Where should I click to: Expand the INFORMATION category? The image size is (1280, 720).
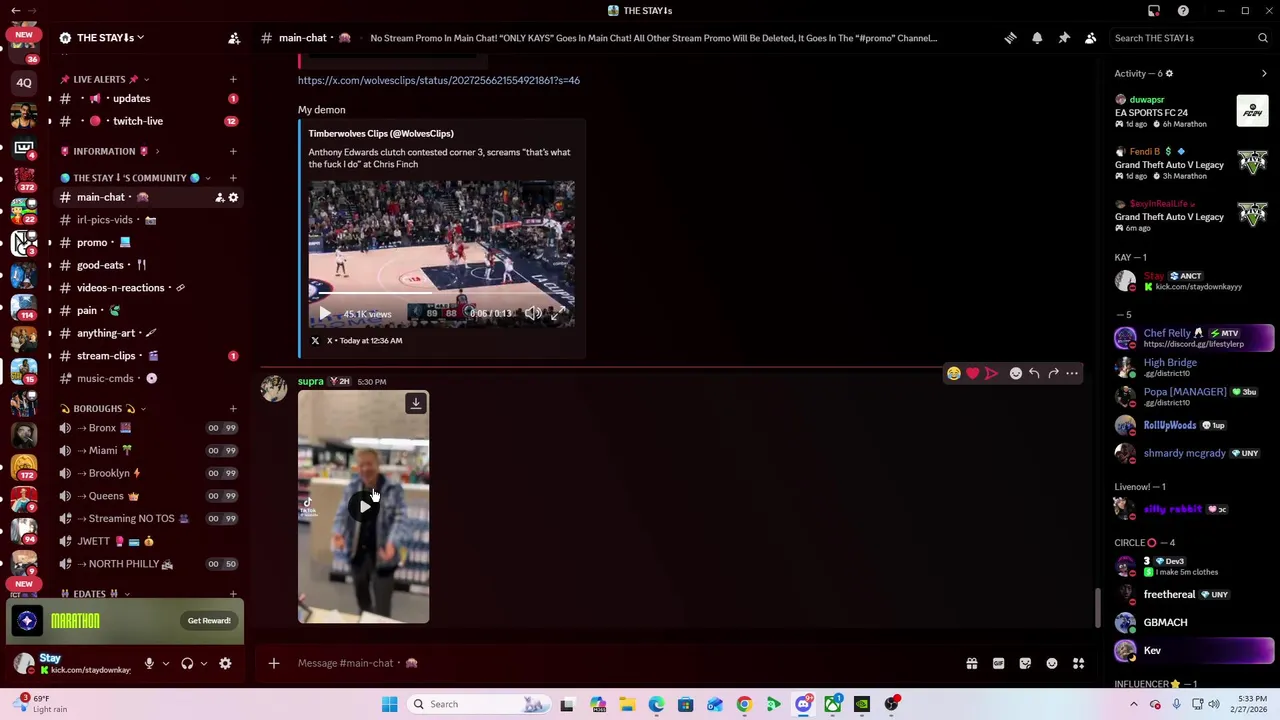[109, 151]
